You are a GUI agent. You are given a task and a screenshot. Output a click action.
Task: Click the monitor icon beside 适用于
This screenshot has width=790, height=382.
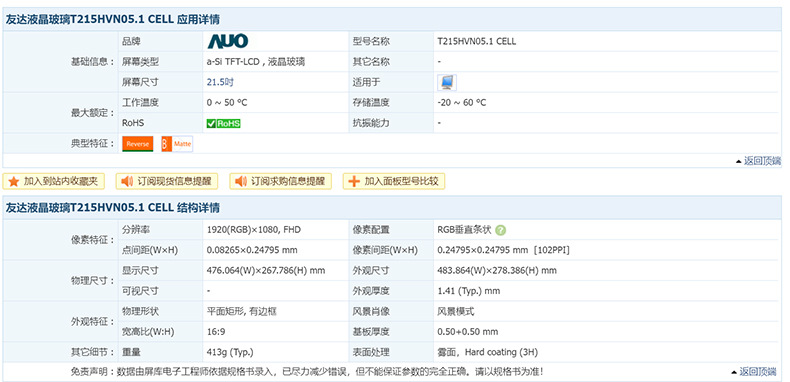tap(447, 82)
